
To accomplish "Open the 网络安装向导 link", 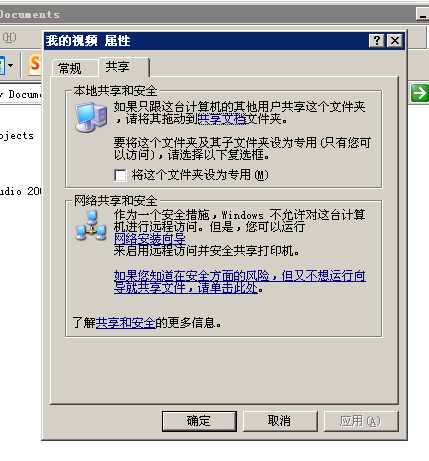I will [x=150, y=239].
